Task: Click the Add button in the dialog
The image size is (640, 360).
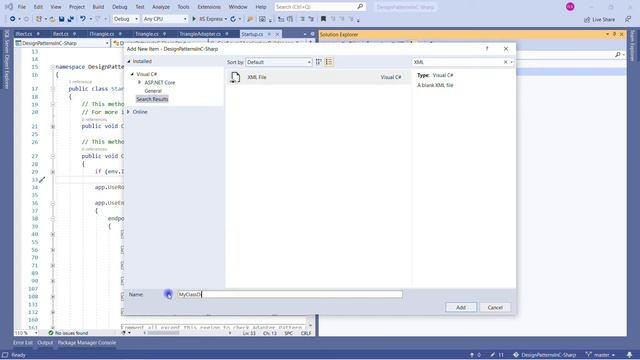Action: tap(460, 307)
